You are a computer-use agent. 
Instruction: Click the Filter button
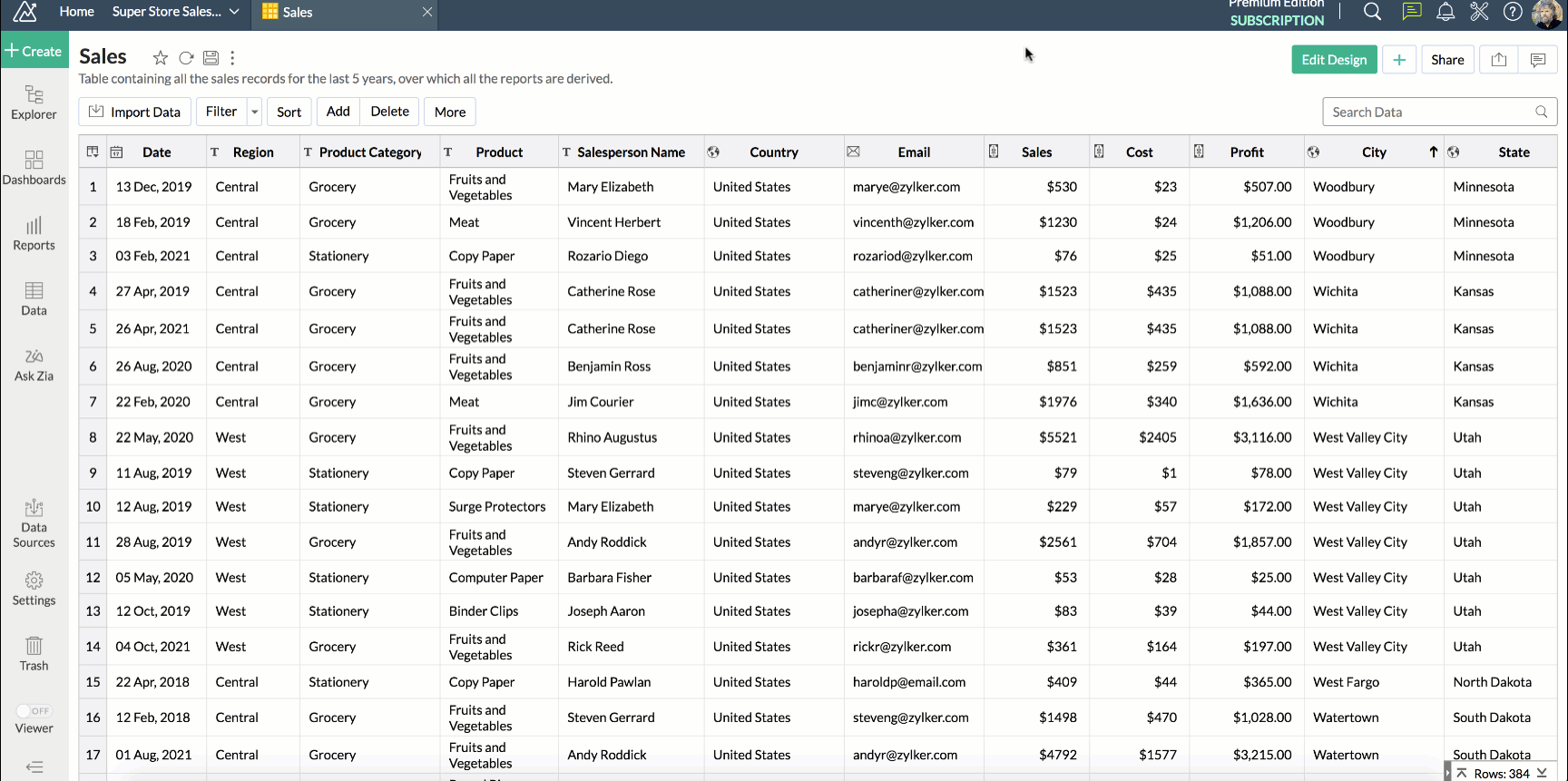221,112
